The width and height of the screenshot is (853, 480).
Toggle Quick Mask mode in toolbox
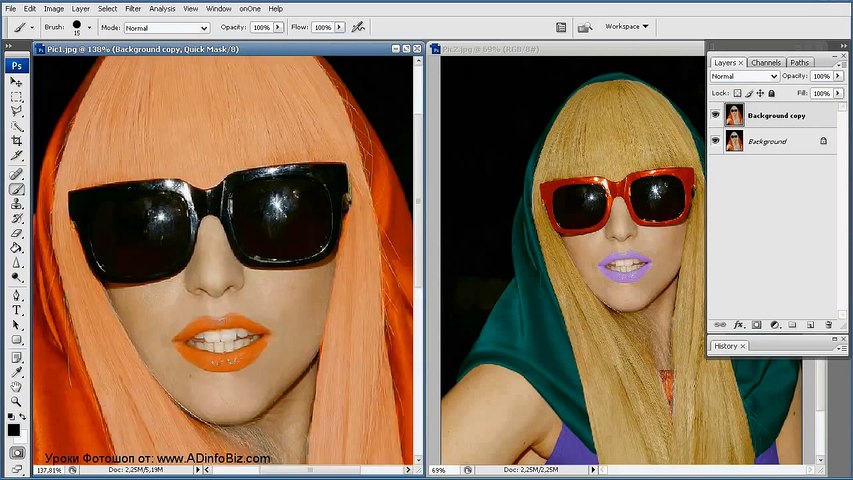point(17,453)
